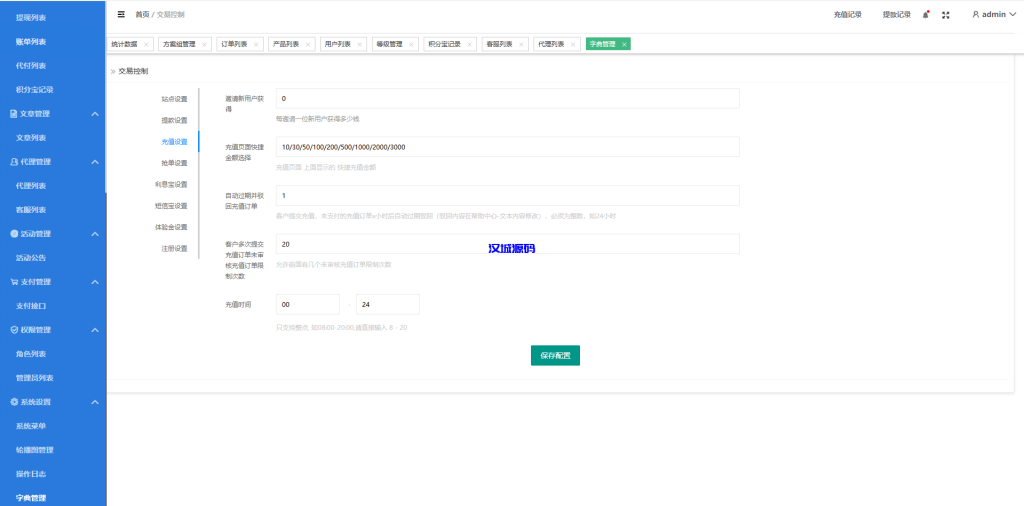Close the 用户列表 tab via X icon
Viewport: 1024px width, 506px height.
point(361,45)
